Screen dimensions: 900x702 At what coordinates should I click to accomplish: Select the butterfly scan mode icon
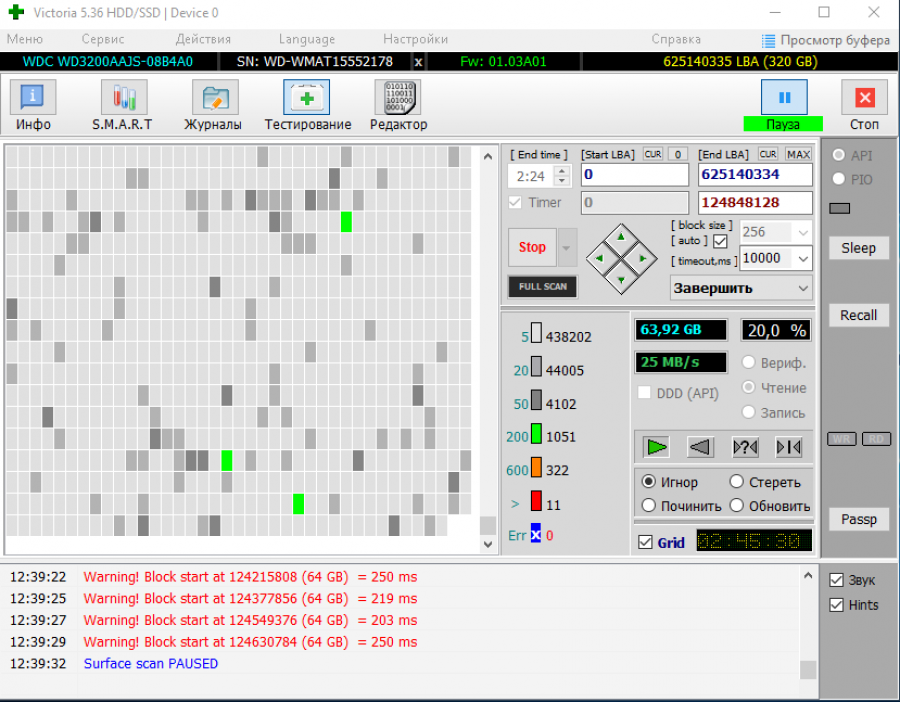789,447
